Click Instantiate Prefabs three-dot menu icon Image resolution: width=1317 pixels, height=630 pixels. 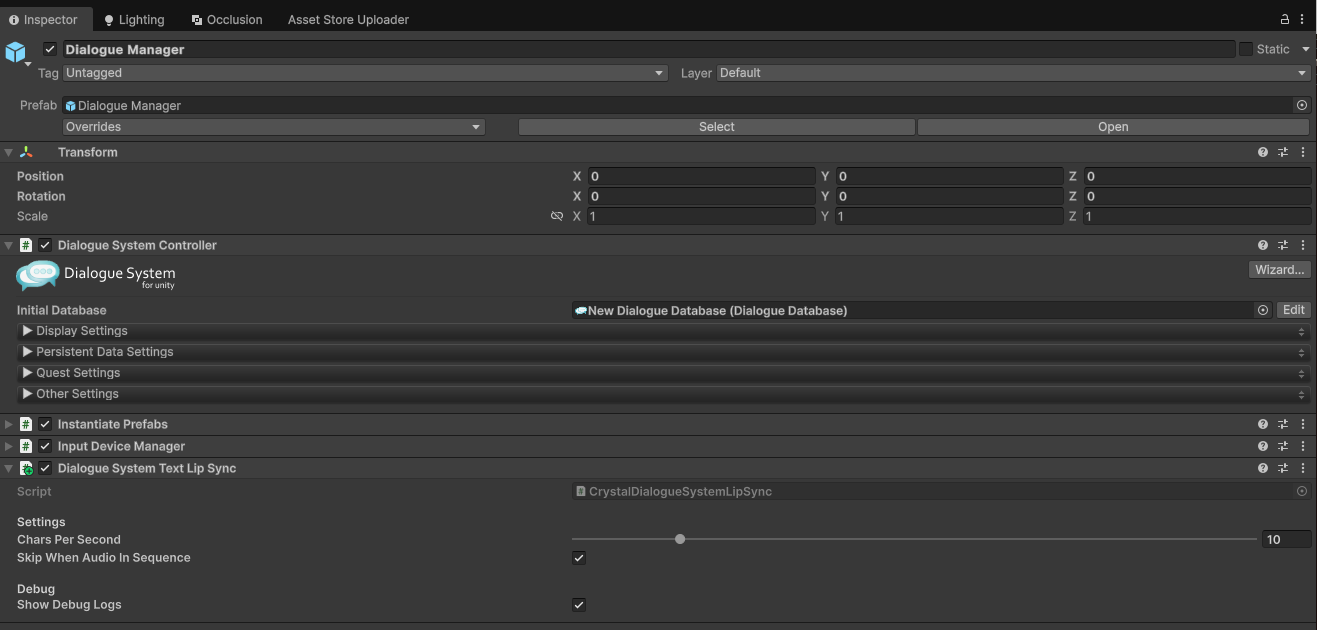[1303, 425]
